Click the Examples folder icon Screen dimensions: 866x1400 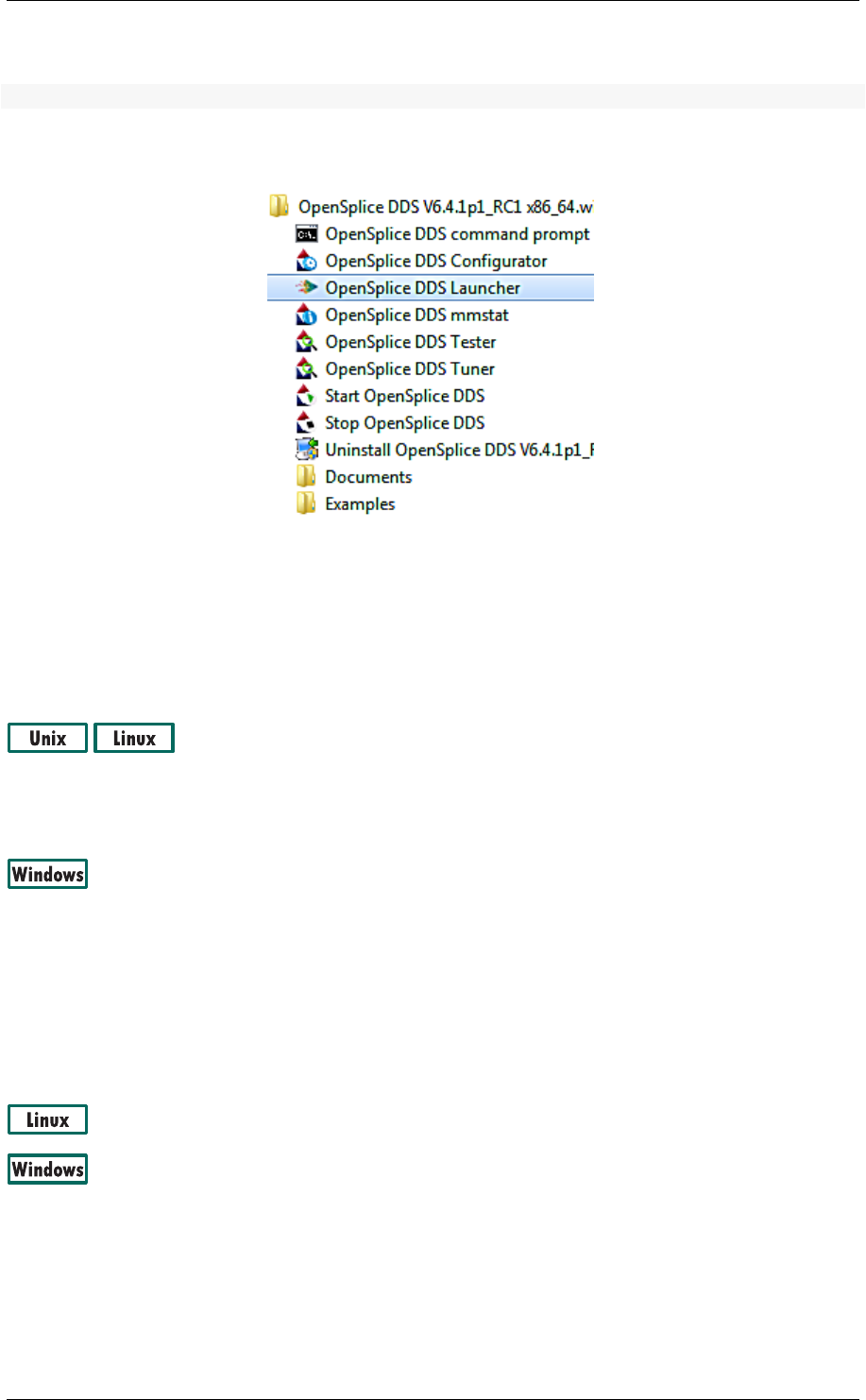coord(306,504)
